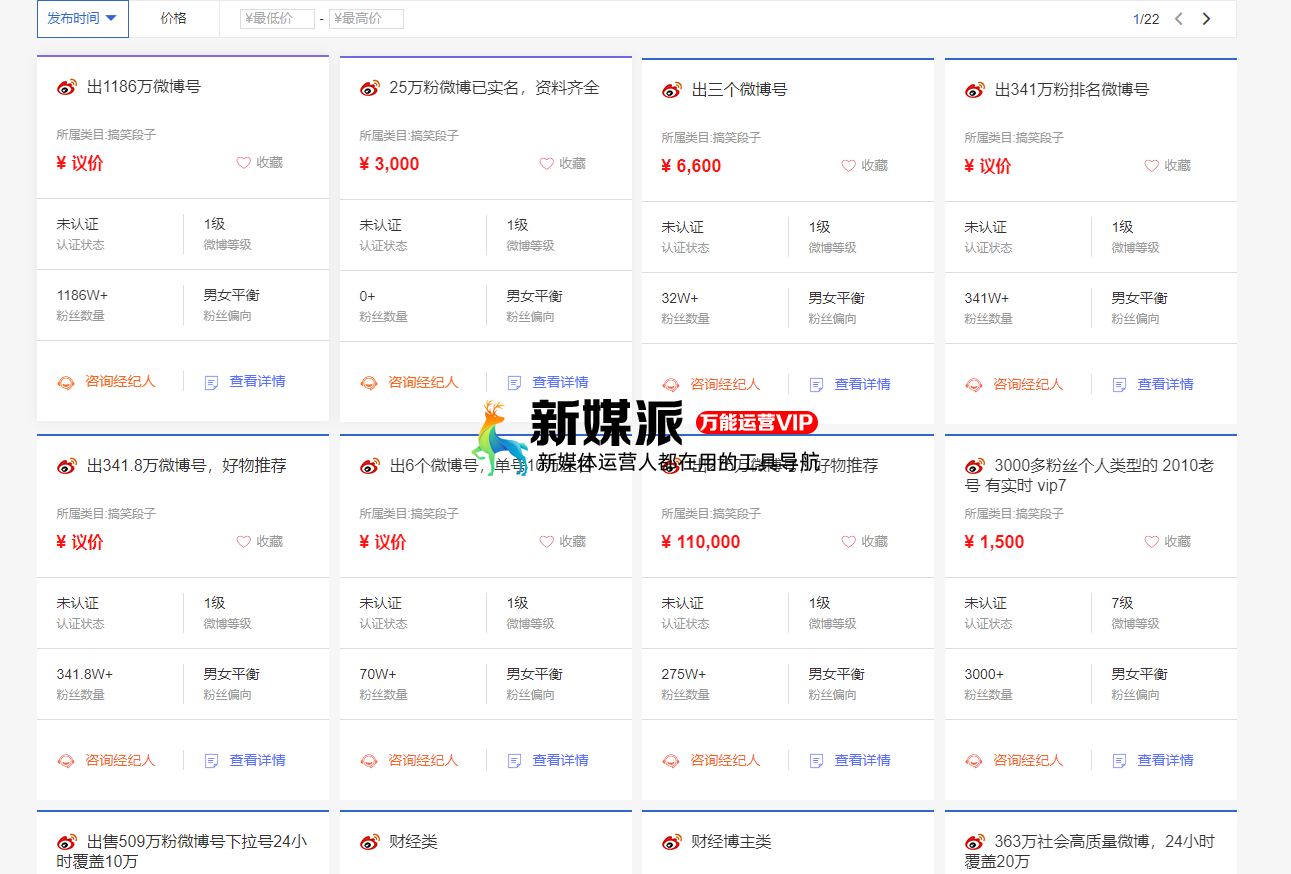Image resolution: width=1291 pixels, height=874 pixels.
Task: Favorite the ¥ 6,600 listing
Action: (x=865, y=166)
